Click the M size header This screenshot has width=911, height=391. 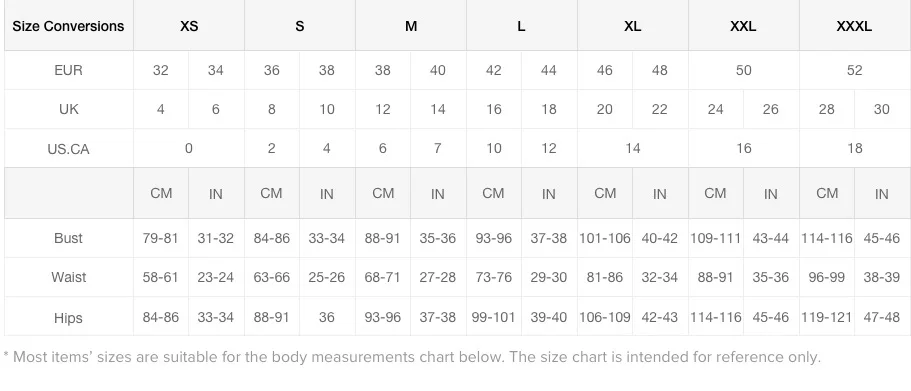pos(411,26)
